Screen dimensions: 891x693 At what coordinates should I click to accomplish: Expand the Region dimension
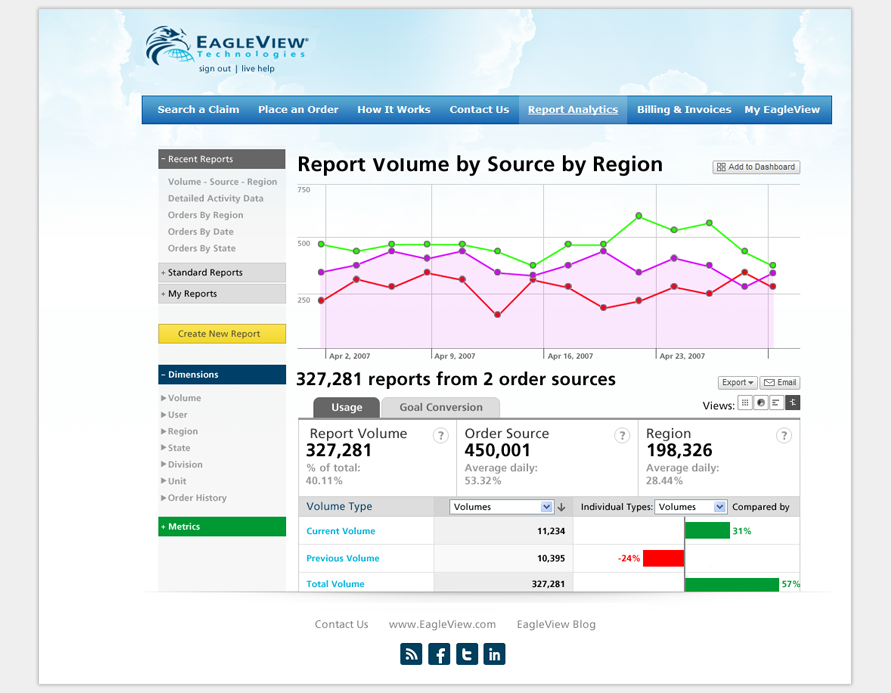click(179, 431)
